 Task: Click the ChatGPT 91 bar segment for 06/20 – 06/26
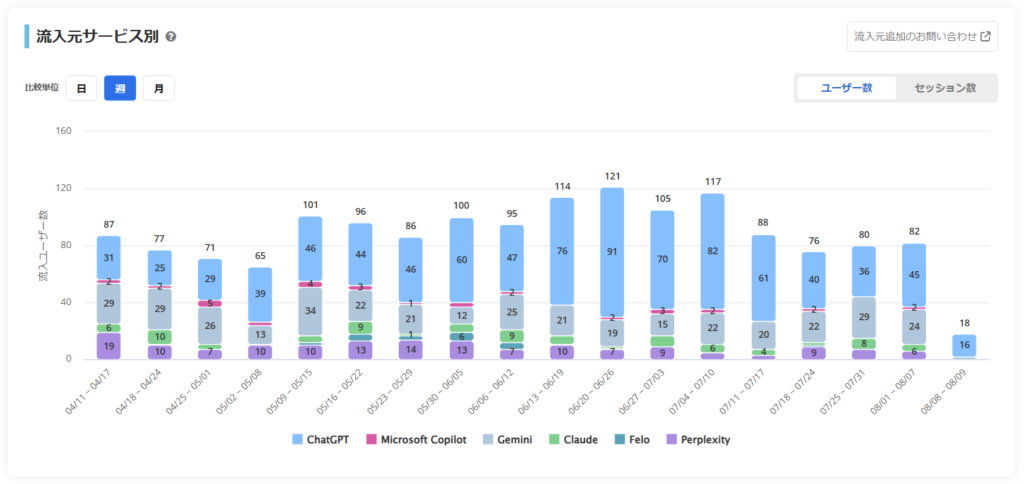pyautogui.click(x=612, y=252)
